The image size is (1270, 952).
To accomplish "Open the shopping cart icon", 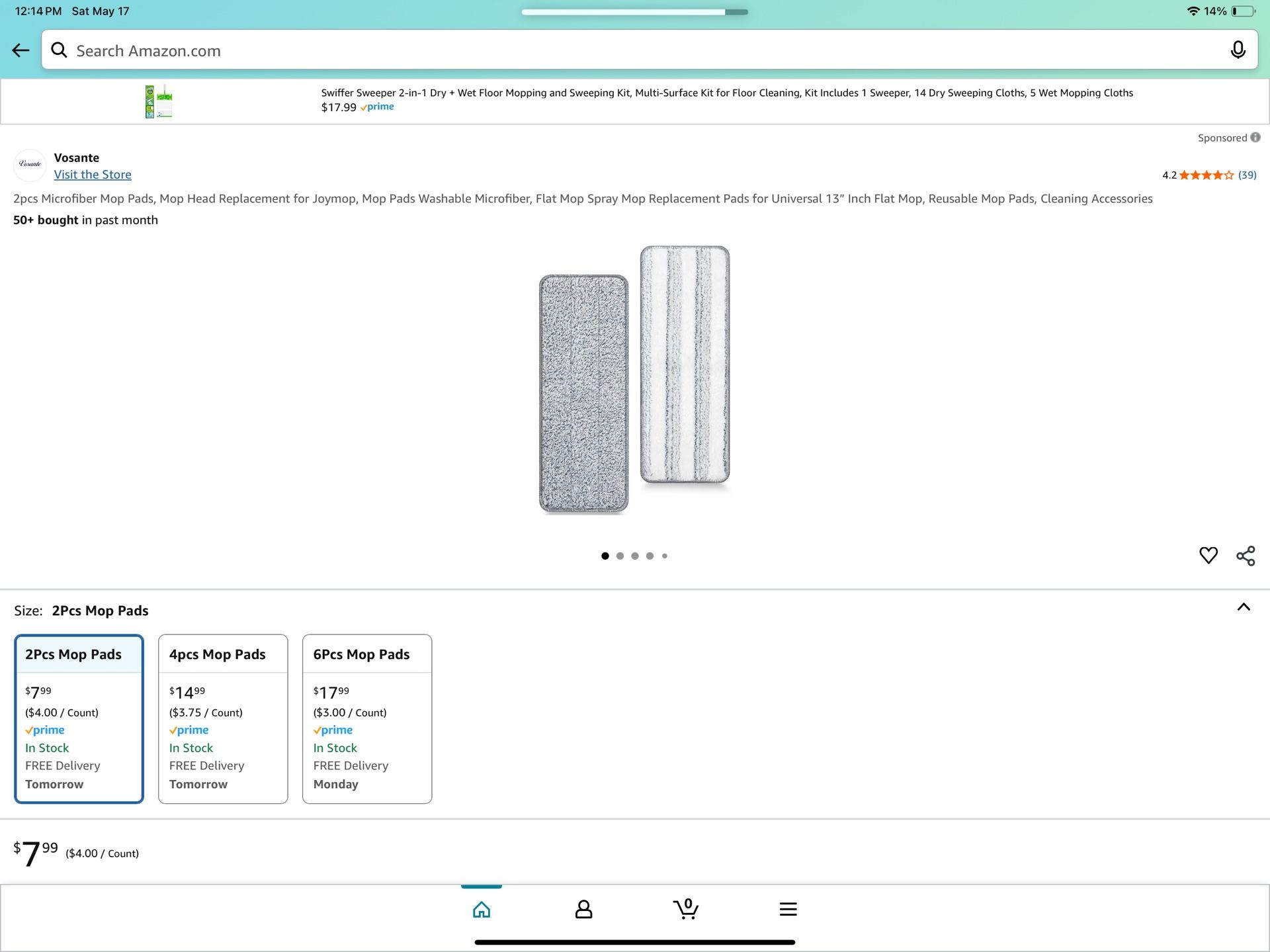I will pyautogui.click(x=686, y=909).
